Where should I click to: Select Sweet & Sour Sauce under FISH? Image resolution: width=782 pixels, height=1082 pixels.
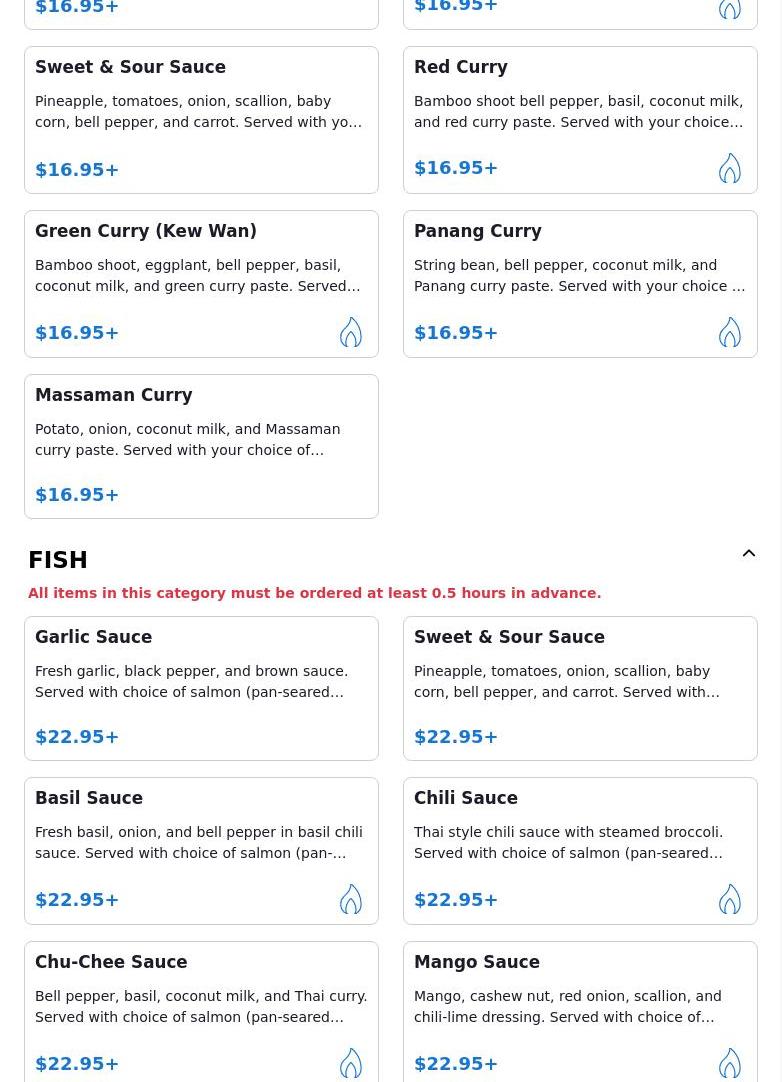tap(580, 689)
